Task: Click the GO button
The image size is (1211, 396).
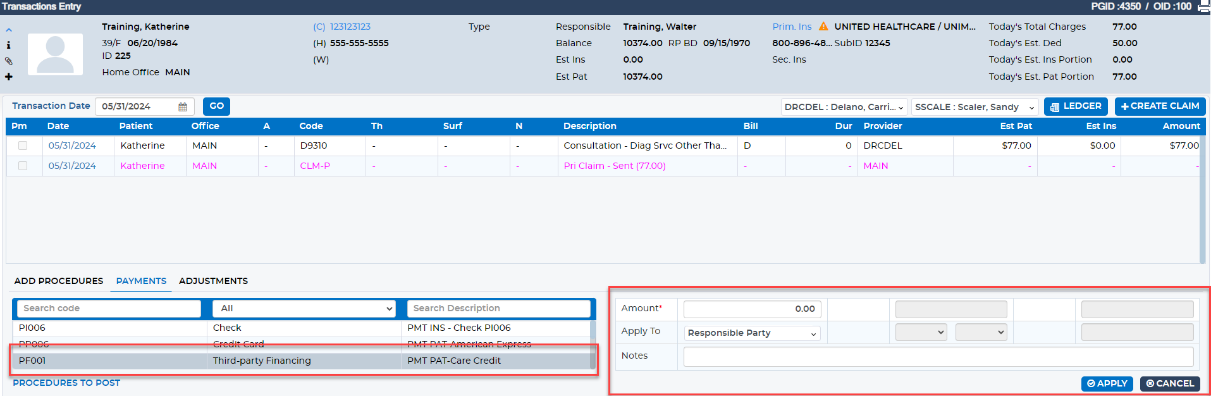Action: [216, 107]
